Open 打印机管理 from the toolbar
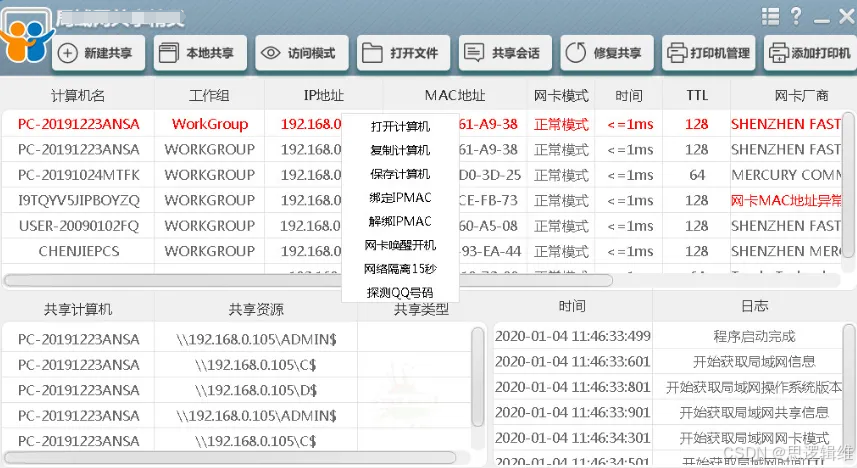Image resolution: width=857 pixels, height=468 pixels. pyautogui.click(x=708, y=53)
